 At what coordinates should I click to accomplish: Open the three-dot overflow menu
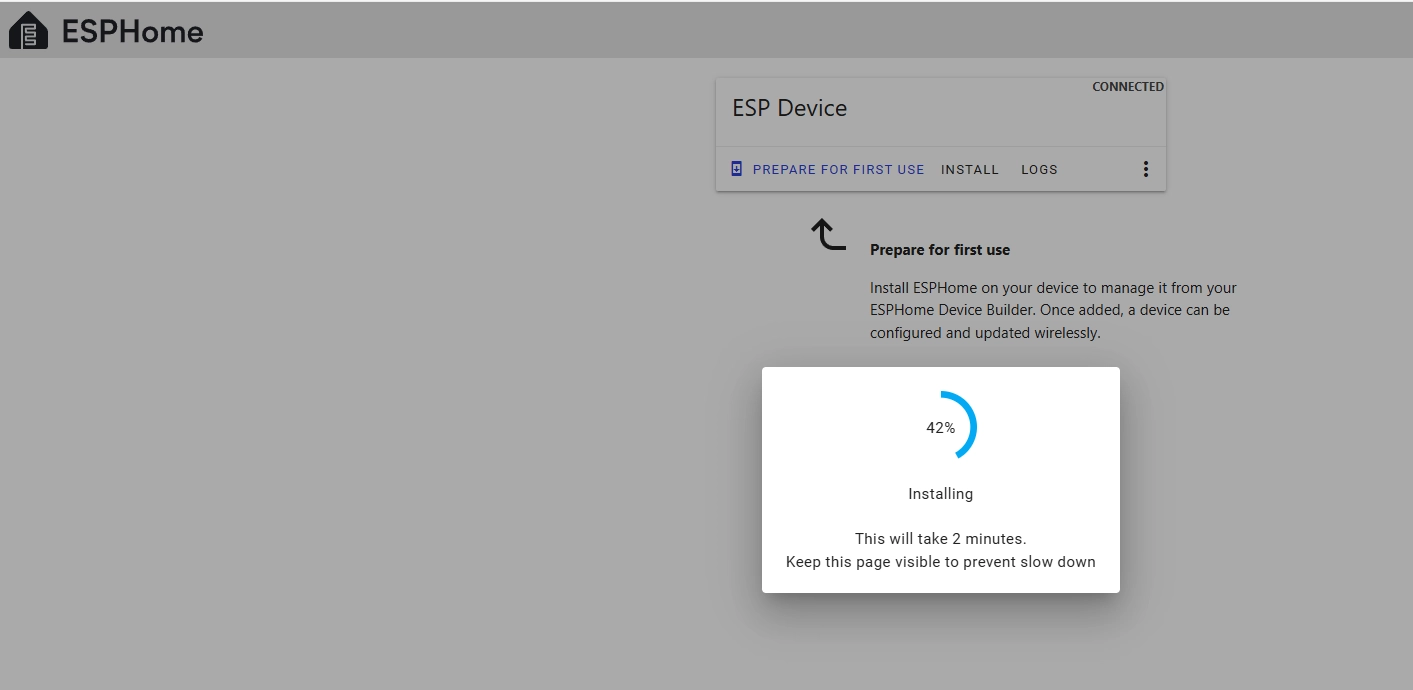tap(1146, 170)
